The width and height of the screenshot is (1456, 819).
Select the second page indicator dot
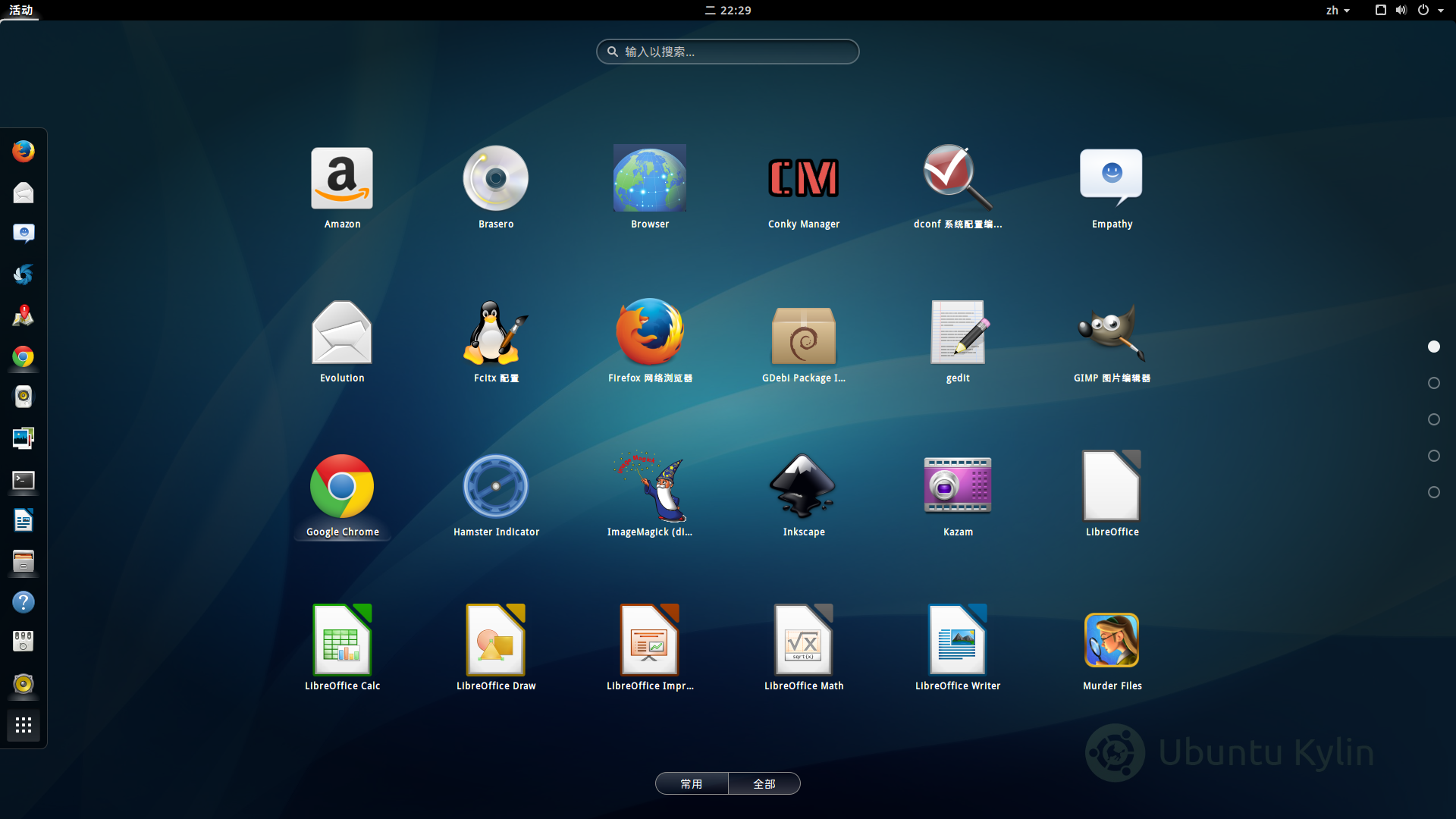[1433, 383]
